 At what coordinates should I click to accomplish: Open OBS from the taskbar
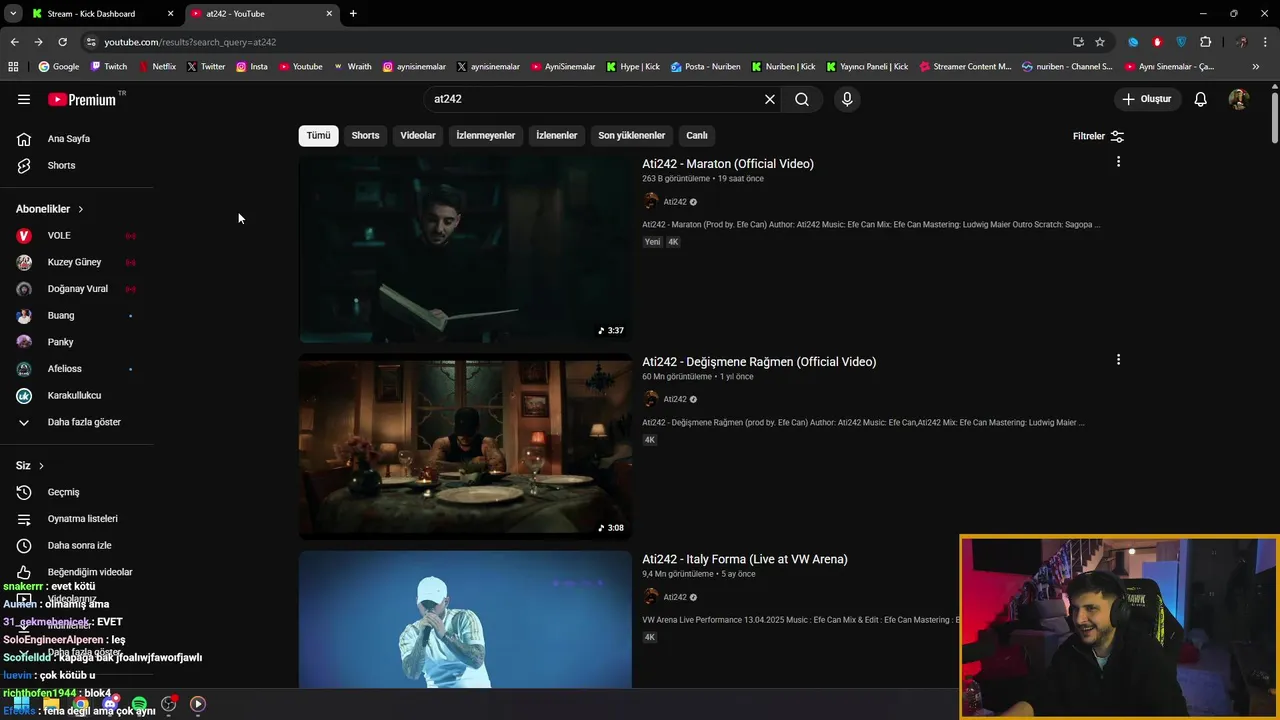coord(169,704)
